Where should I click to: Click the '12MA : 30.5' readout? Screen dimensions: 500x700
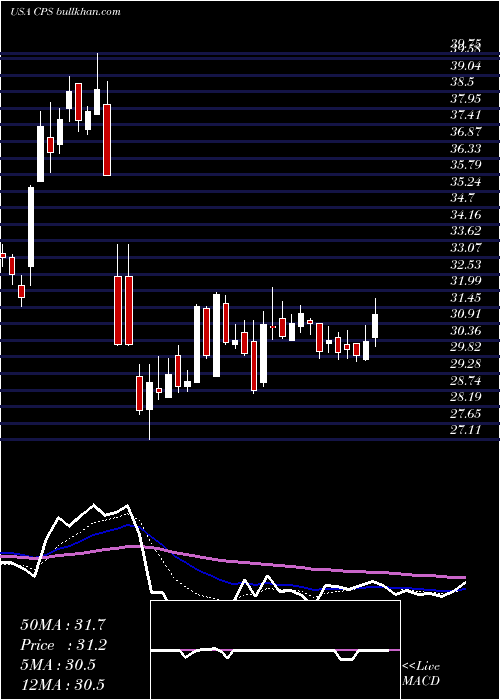[62, 684]
